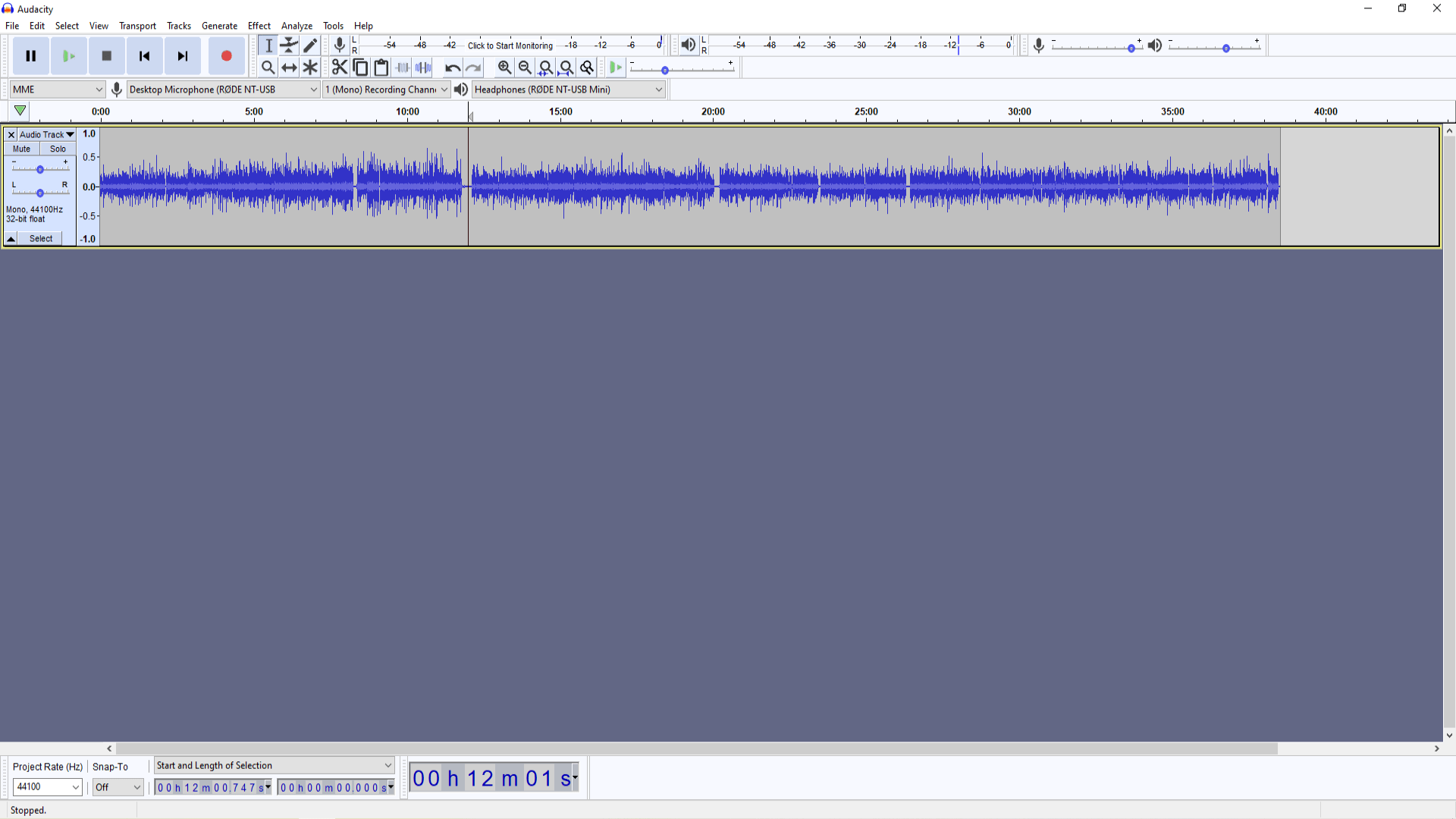Mute the Audio Track

click(x=21, y=149)
